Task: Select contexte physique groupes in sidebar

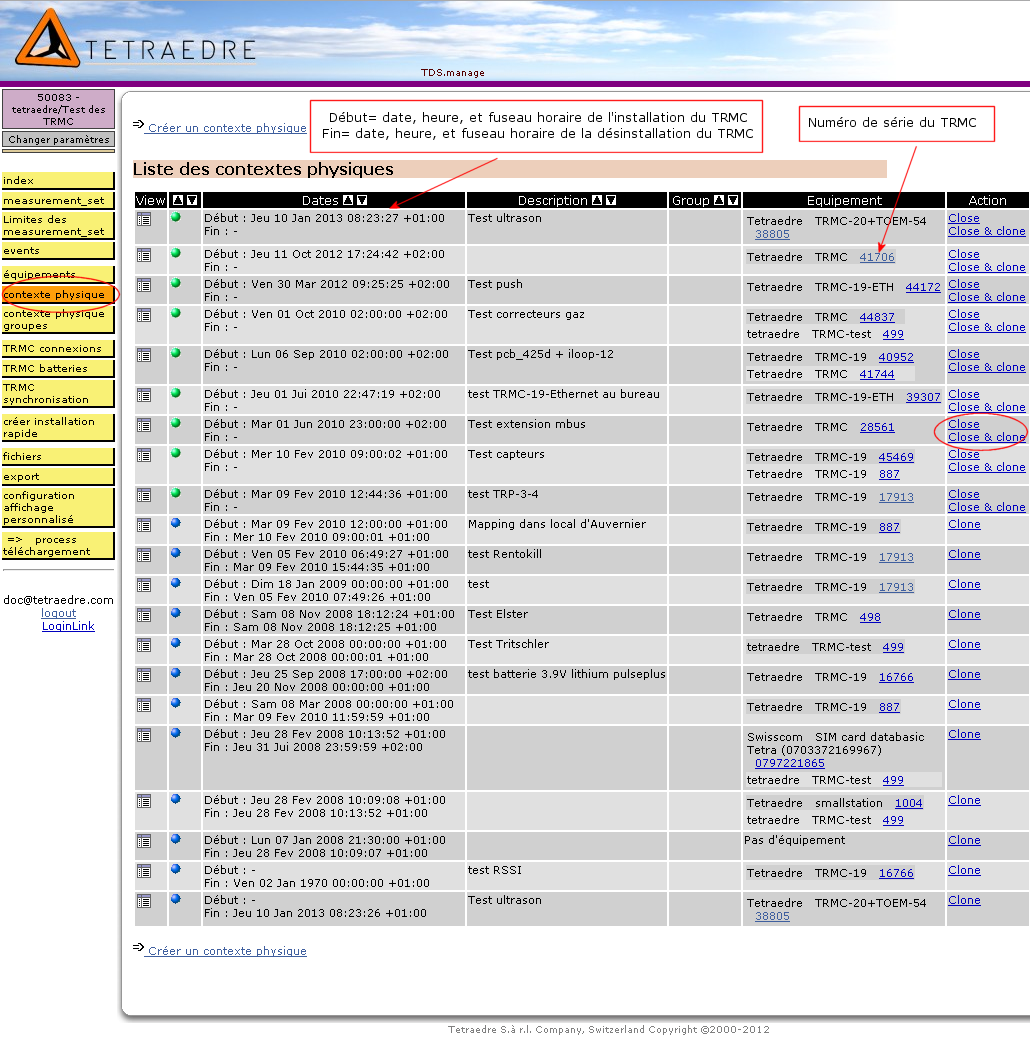Action: tap(54, 319)
